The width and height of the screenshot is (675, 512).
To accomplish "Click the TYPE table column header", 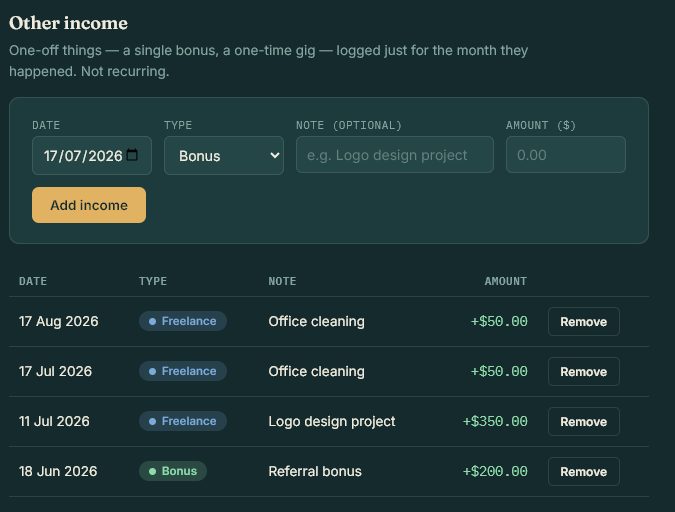I will pos(153,281).
